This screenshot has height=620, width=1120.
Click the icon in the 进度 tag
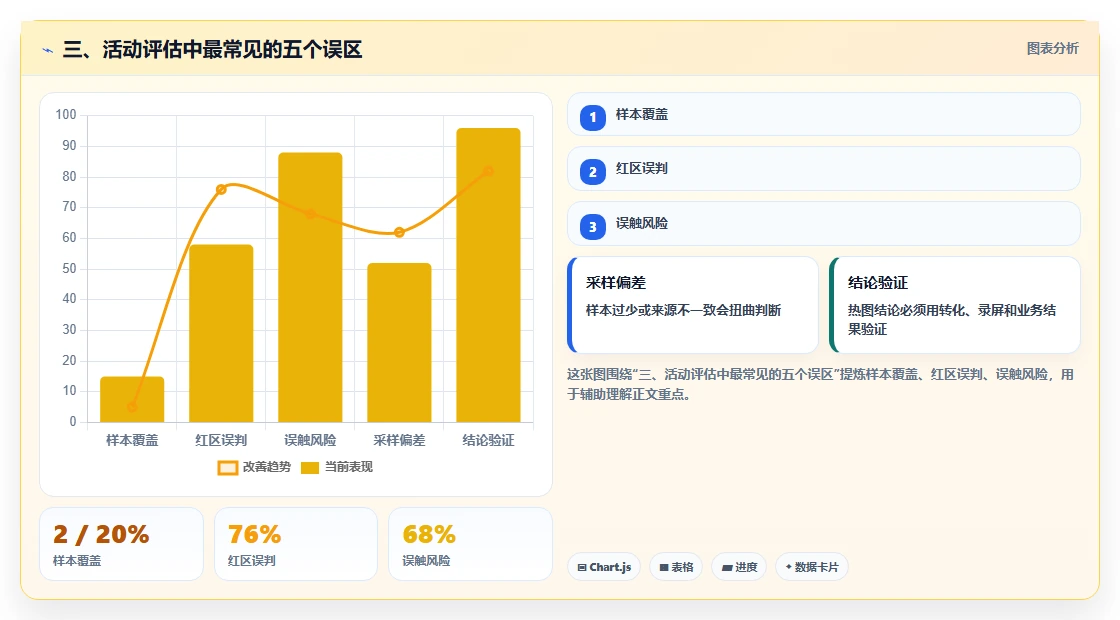726,567
